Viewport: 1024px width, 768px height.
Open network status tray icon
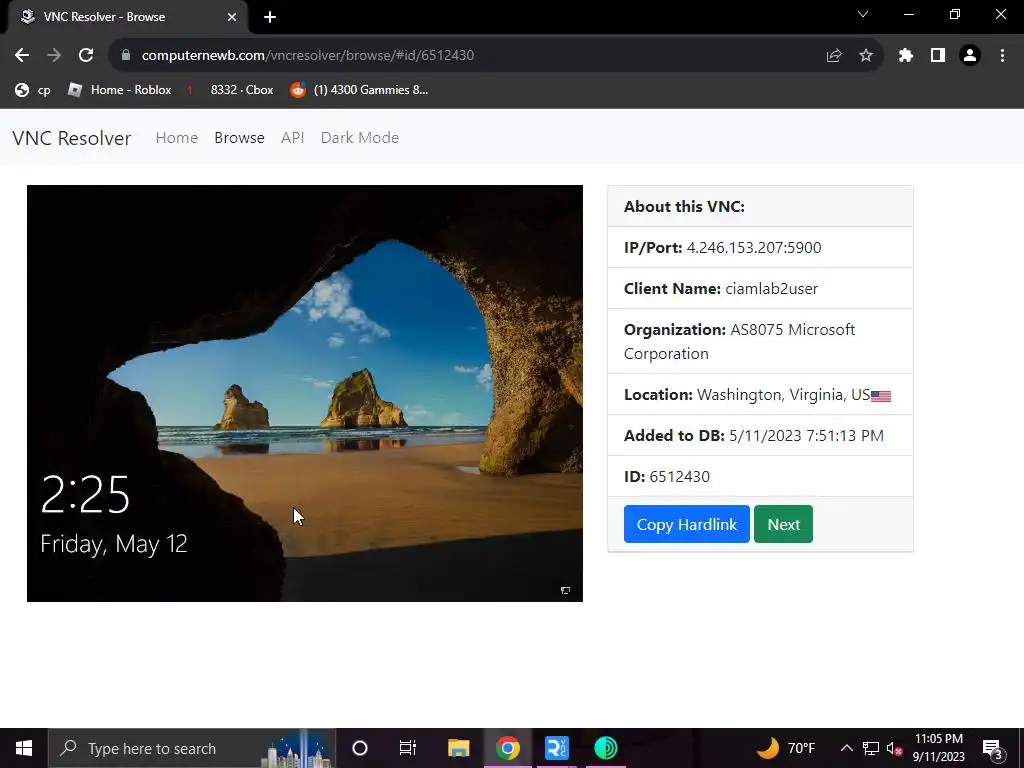(871, 748)
